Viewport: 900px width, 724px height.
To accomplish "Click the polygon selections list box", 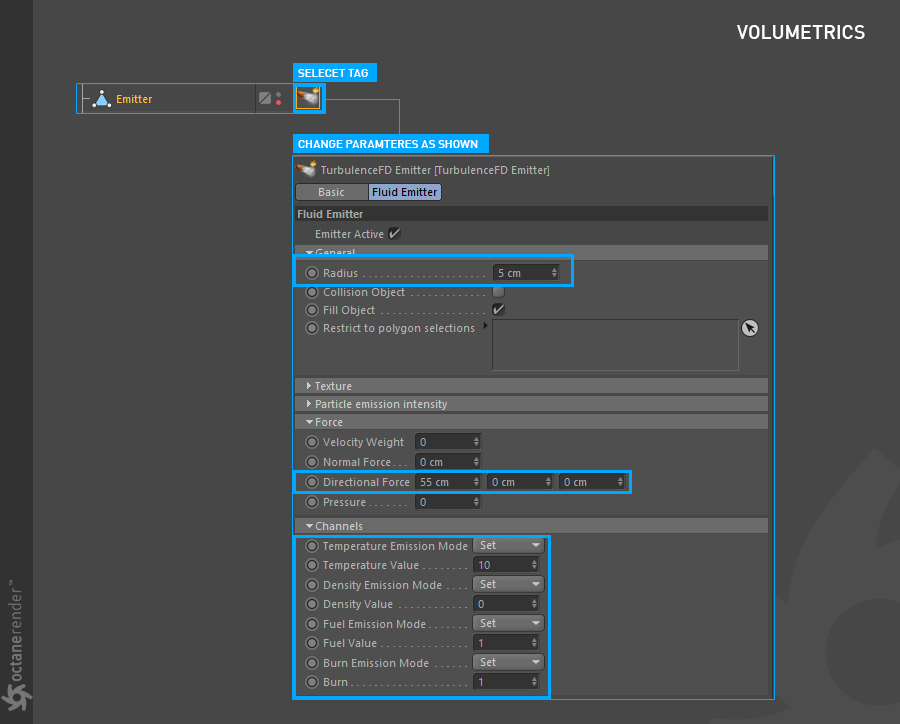I will pos(615,345).
